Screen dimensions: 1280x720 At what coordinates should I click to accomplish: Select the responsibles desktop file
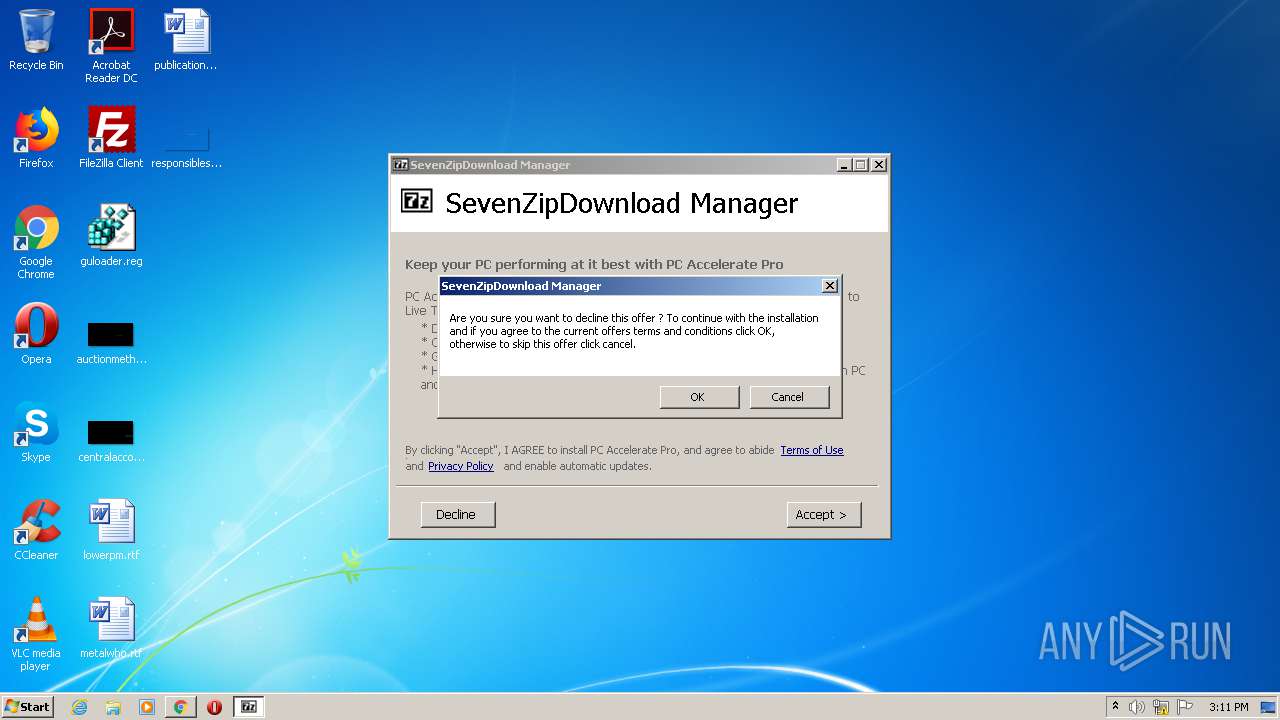click(x=186, y=145)
